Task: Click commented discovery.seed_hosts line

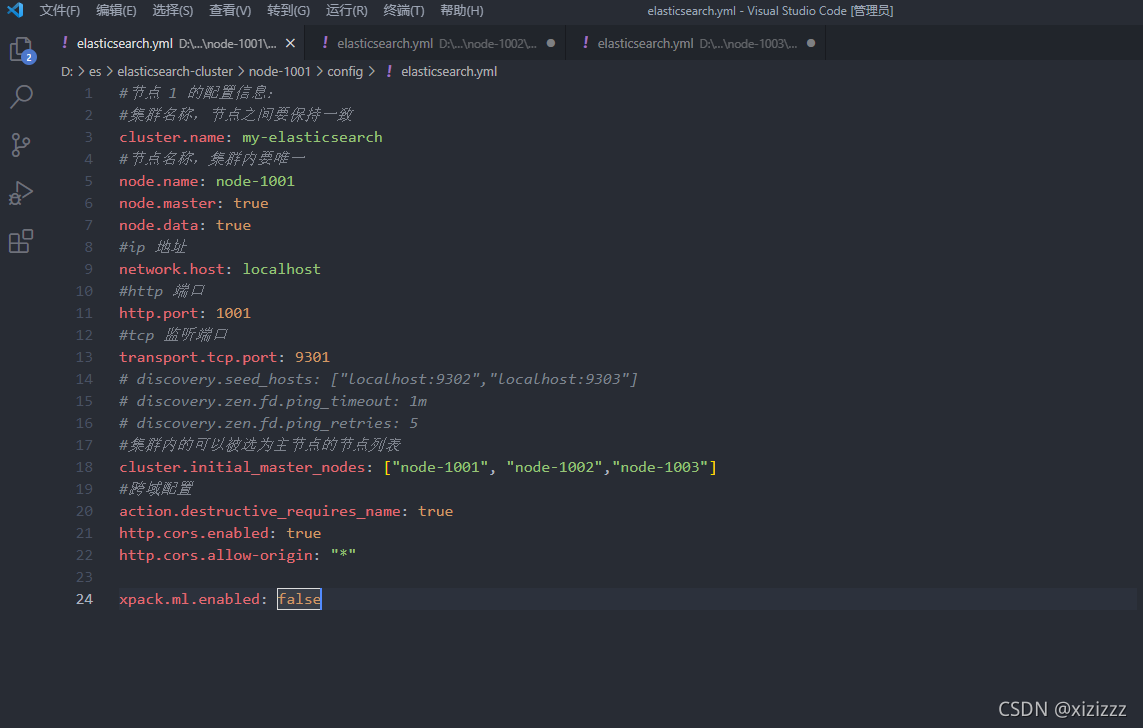Action: [378, 379]
